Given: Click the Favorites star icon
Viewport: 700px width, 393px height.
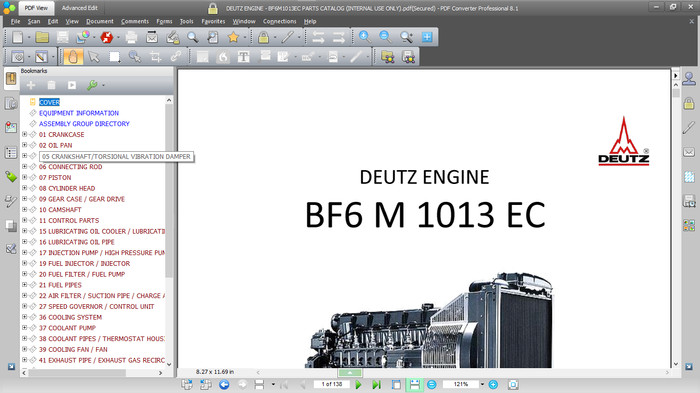Looking at the screenshot, I should coord(233,37).
